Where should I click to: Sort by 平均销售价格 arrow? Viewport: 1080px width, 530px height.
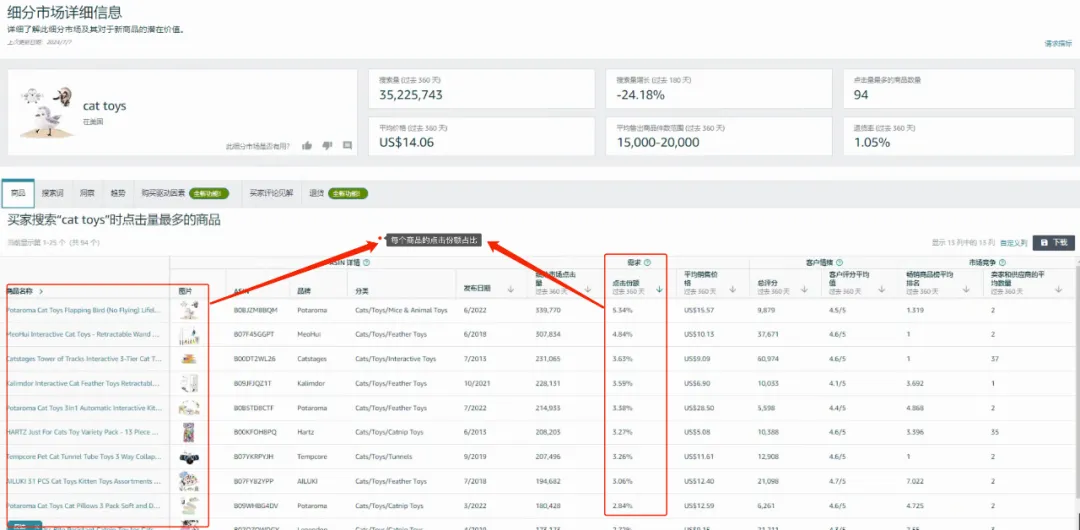[733, 290]
